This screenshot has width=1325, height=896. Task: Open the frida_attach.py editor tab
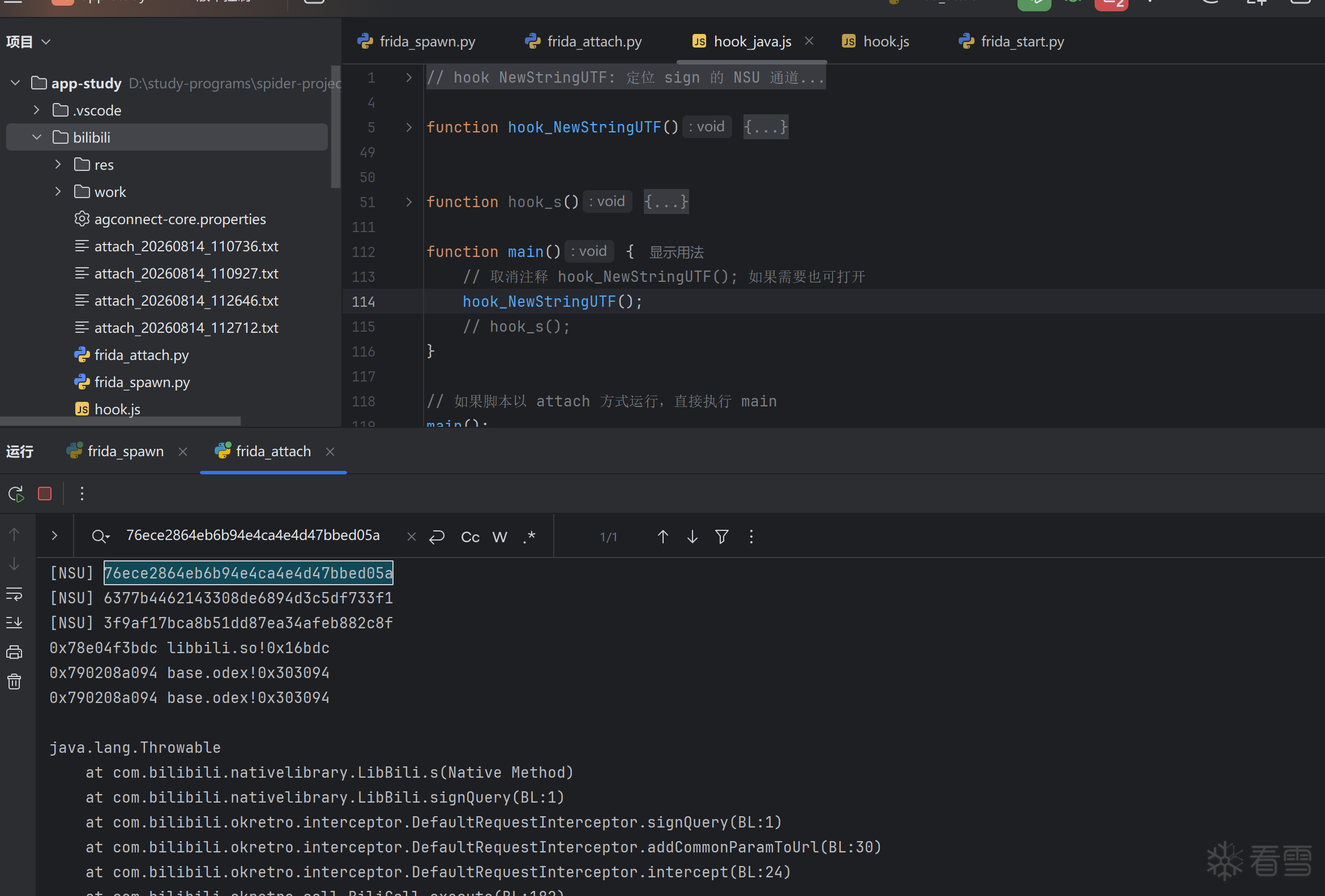coord(583,42)
